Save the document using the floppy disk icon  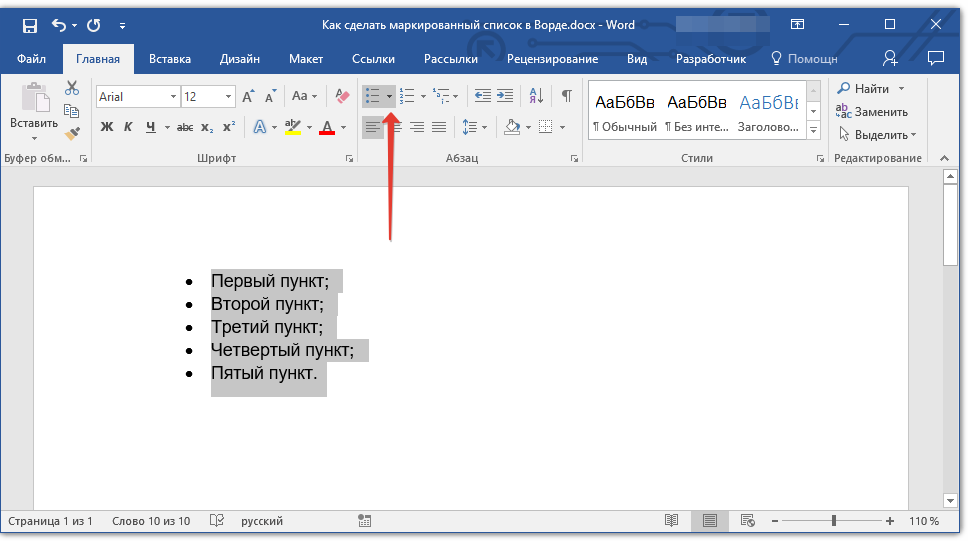click(29, 25)
